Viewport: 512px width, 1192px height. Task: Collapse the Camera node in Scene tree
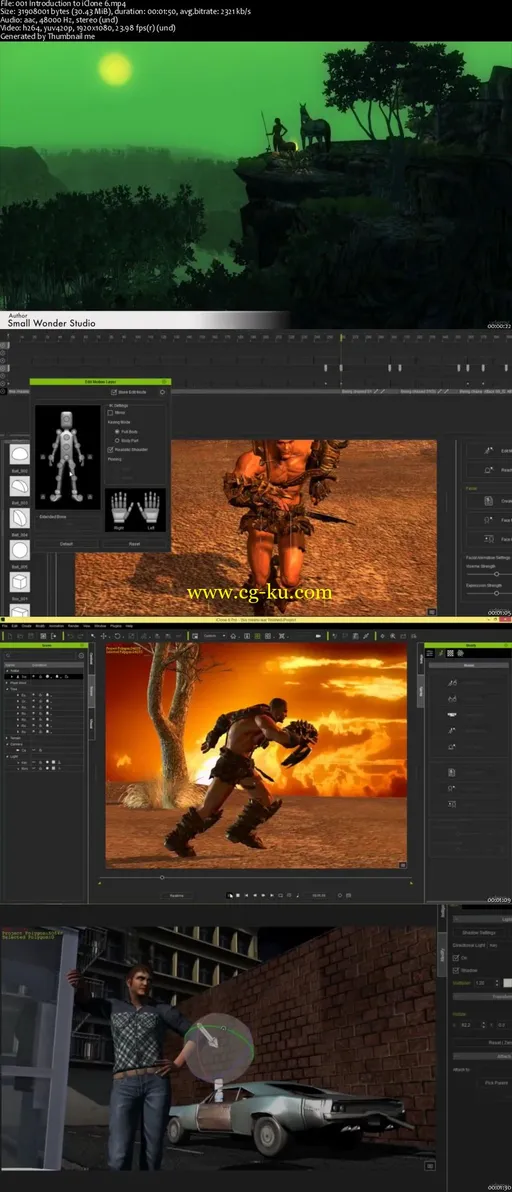pos(6,743)
